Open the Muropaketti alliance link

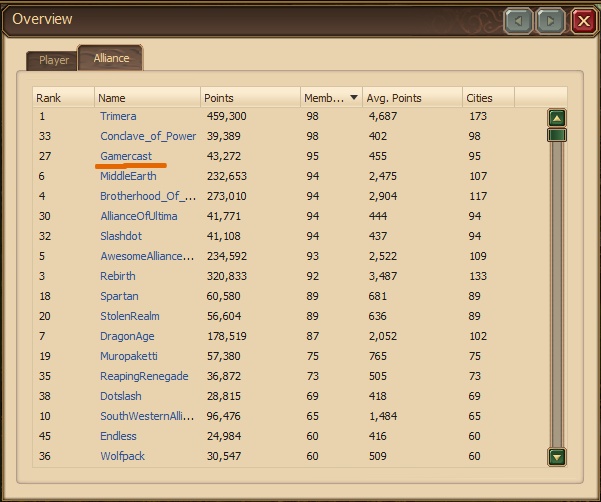point(129,356)
